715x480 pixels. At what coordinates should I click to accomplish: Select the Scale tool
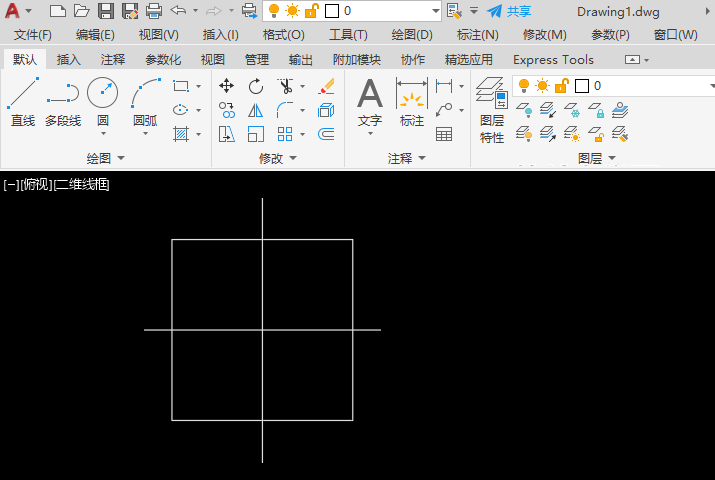pos(256,134)
